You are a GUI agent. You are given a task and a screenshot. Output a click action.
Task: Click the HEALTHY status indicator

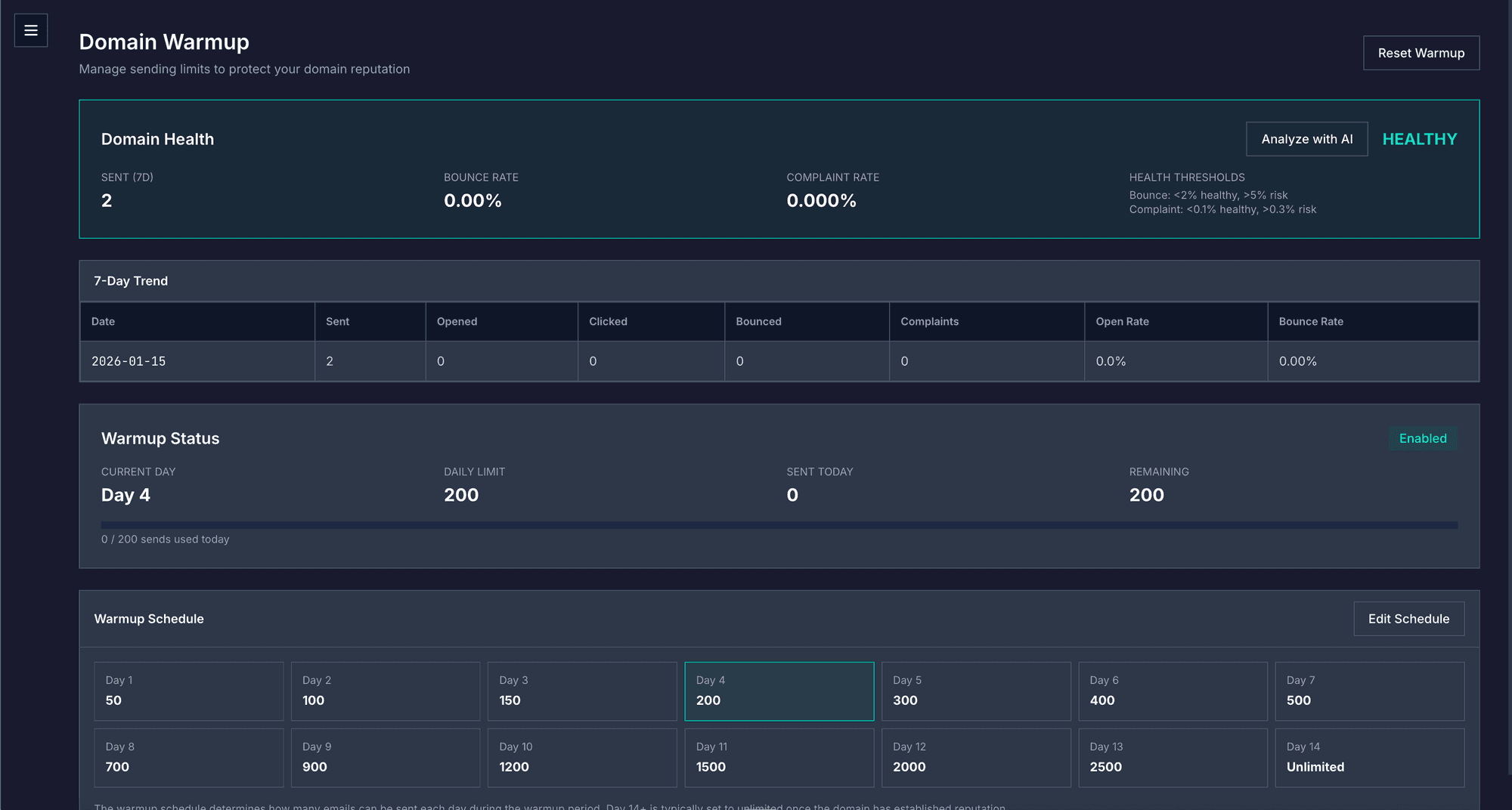coord(1419,138)
